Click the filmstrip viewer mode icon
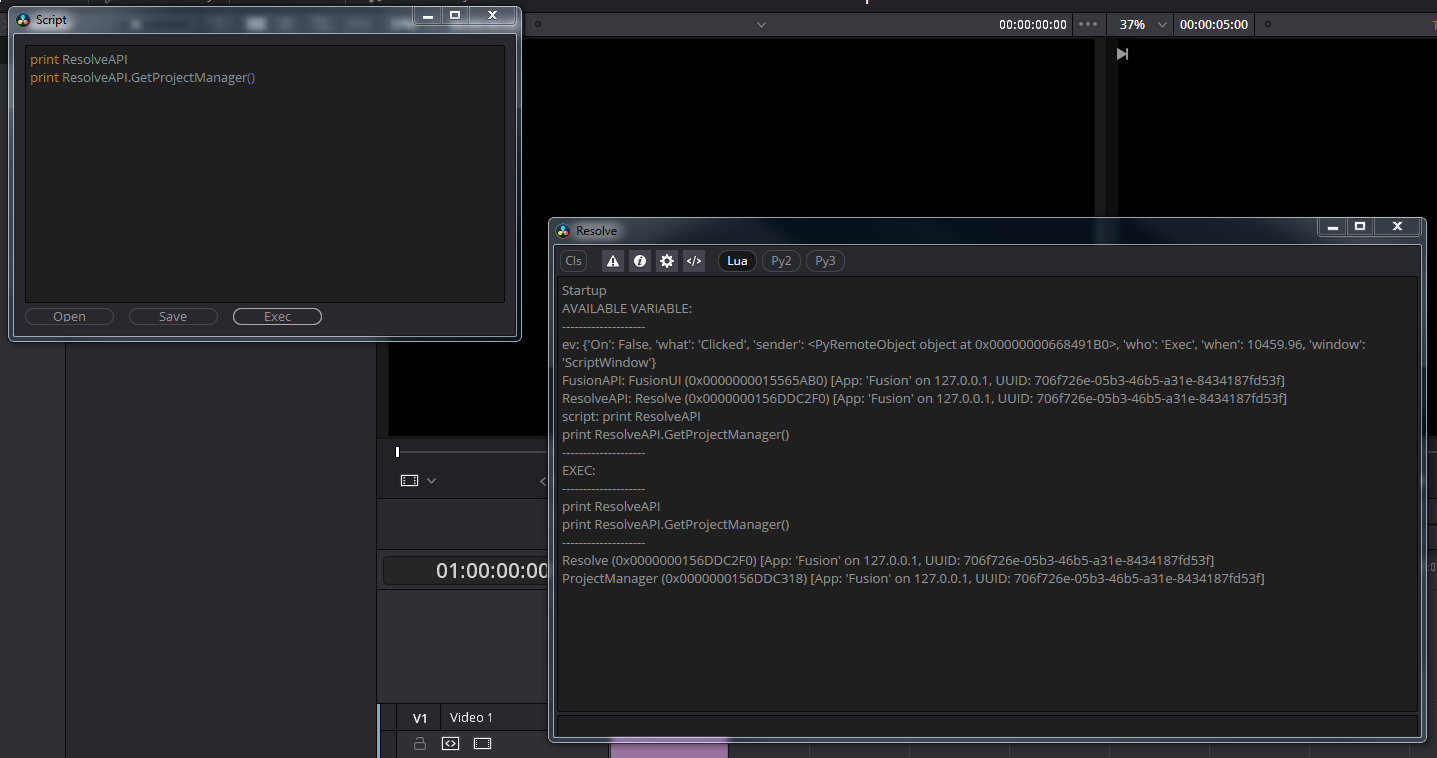 pos(409,480)
